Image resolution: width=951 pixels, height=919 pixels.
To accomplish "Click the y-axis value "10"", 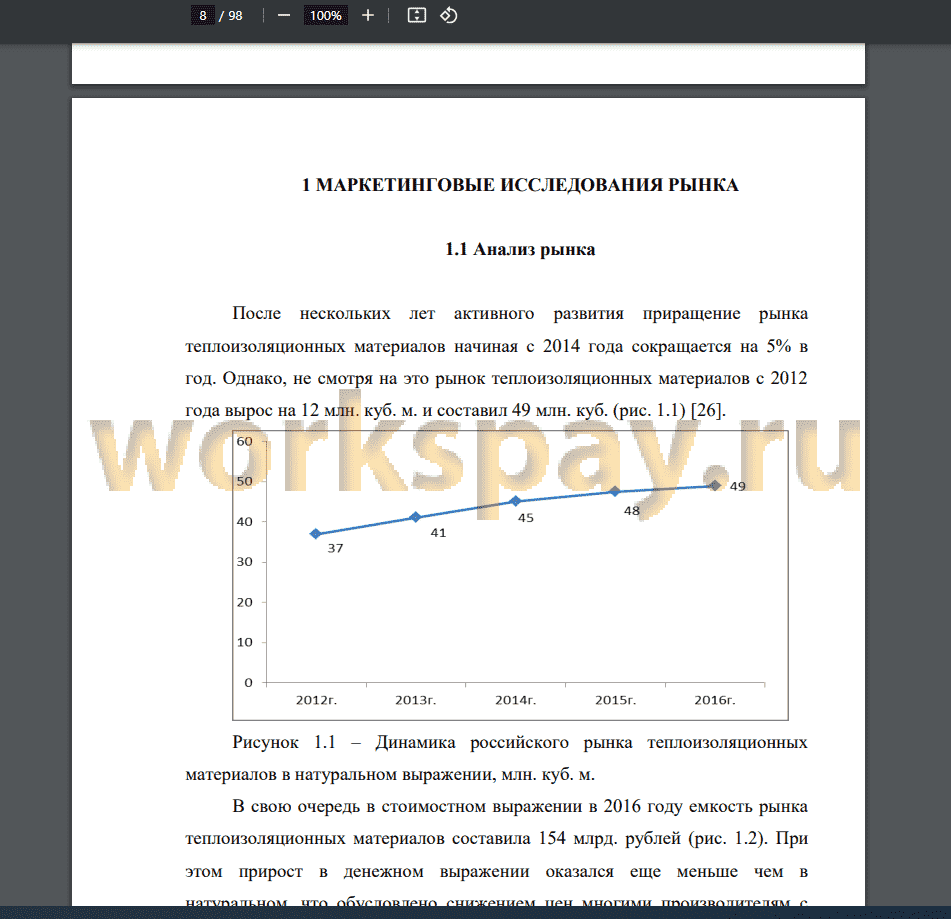I will coord(244,642).
